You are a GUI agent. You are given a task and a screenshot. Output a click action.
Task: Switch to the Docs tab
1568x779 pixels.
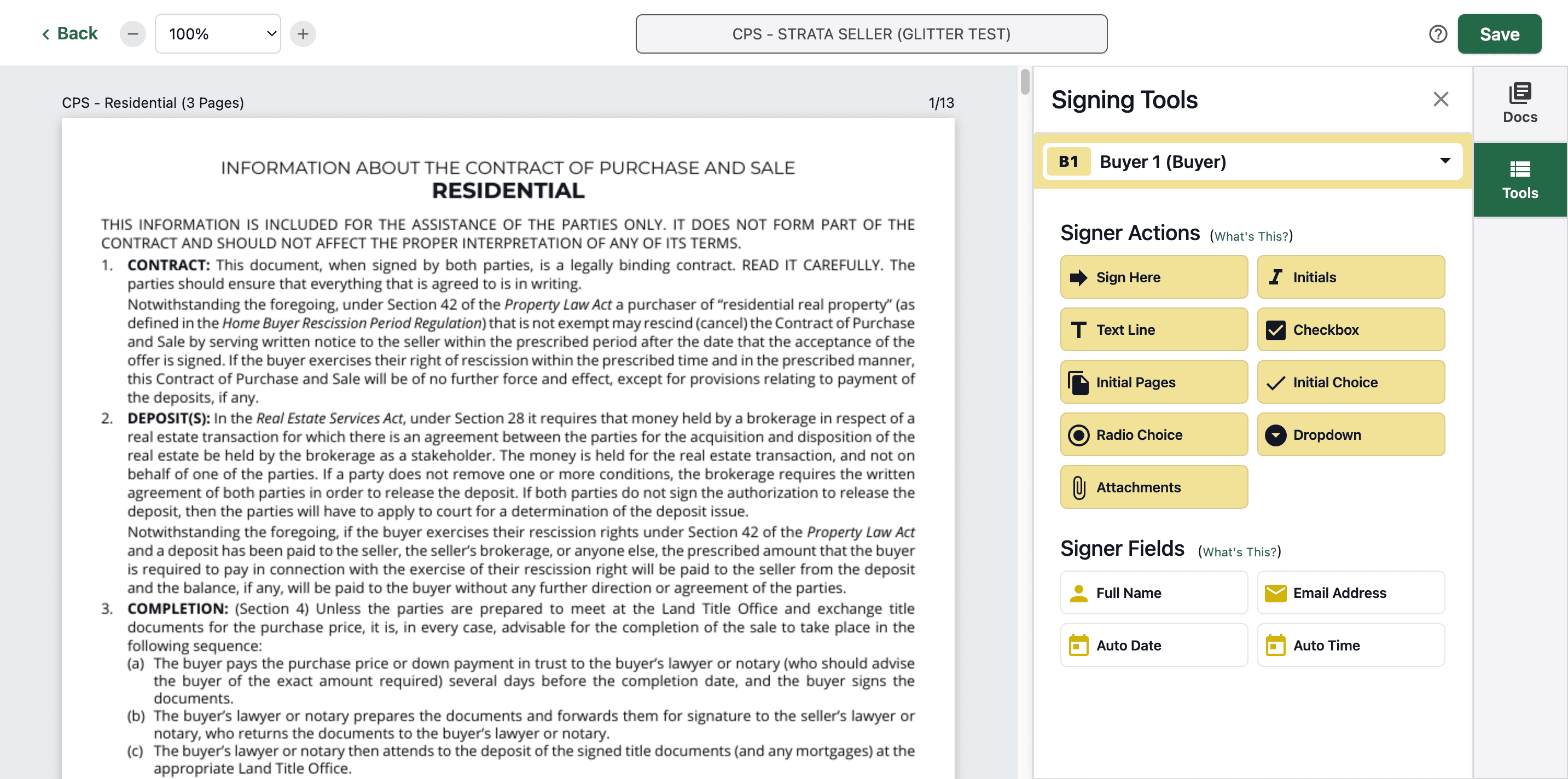(x=1520, y=103)
